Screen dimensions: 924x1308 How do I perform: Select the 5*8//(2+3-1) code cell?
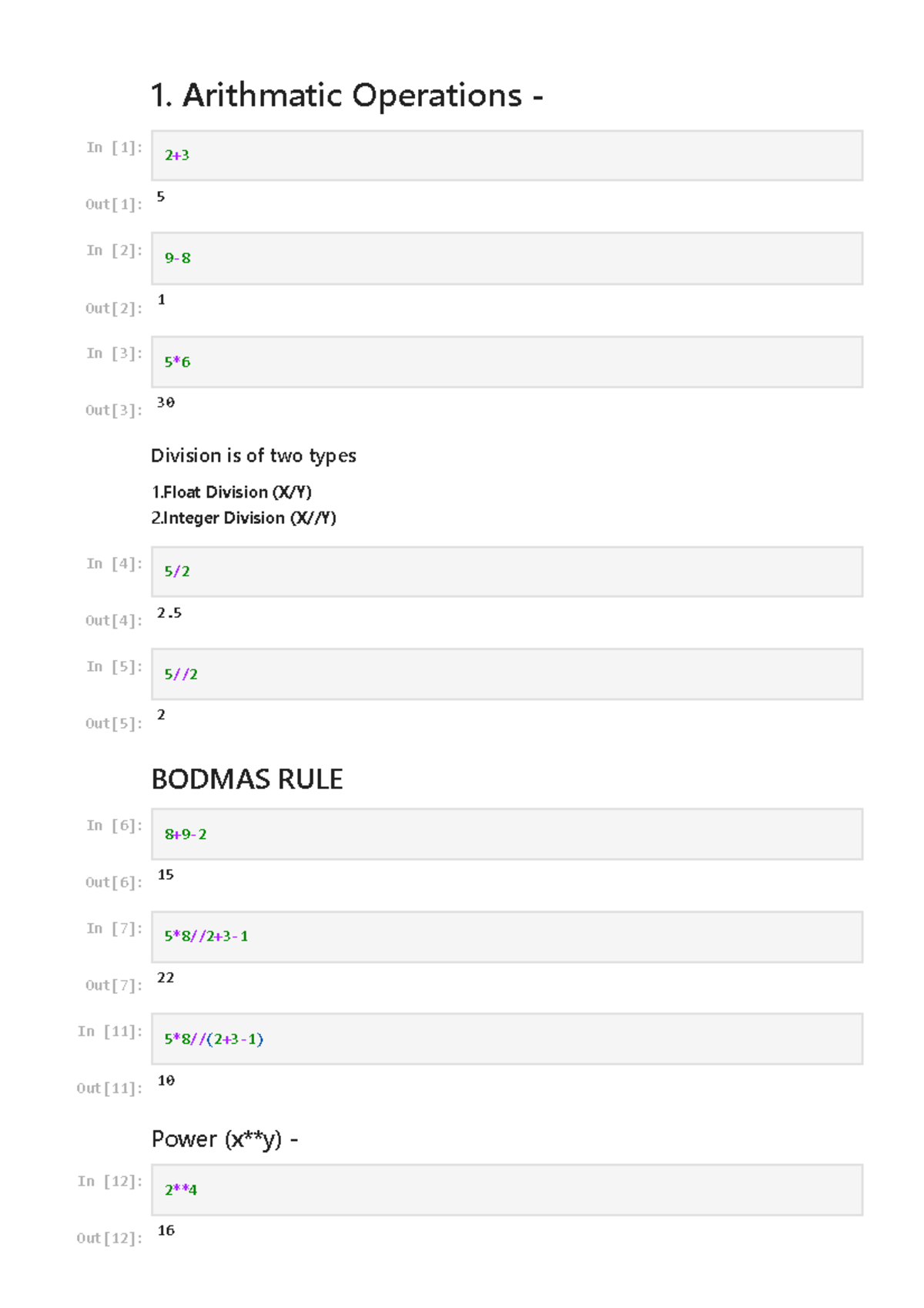pyautogui.click(x=506, y=1039)
